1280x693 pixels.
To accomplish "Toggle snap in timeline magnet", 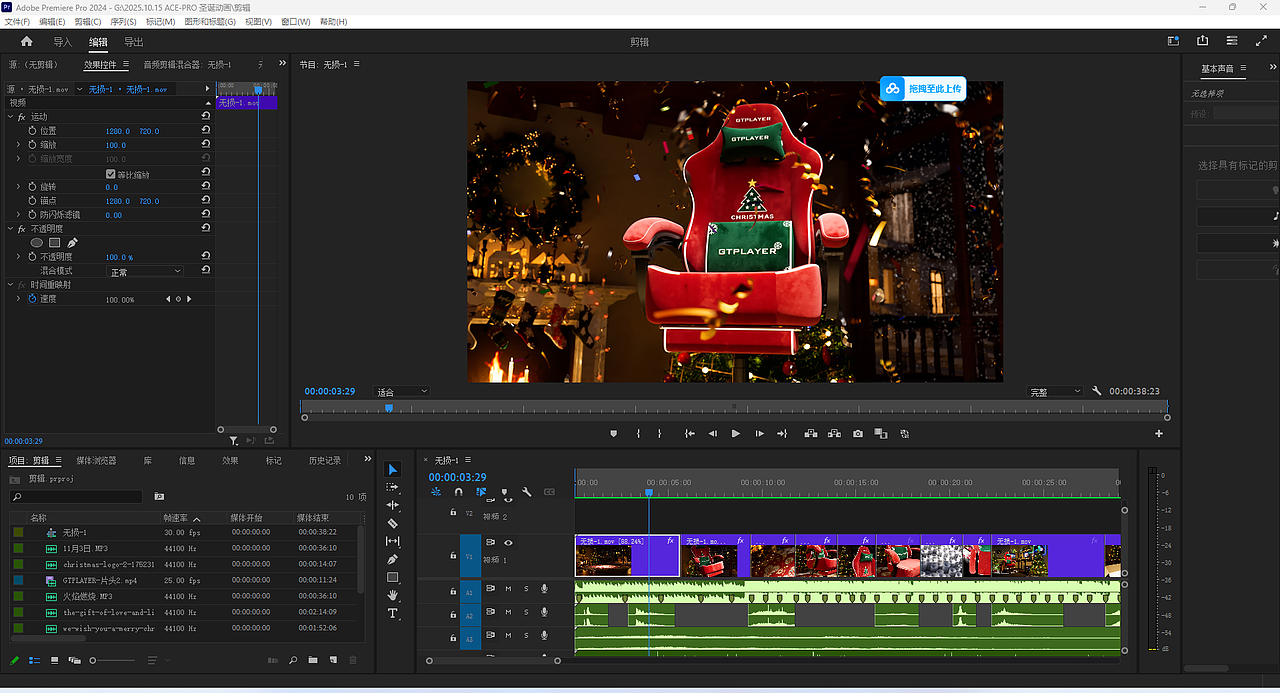I will [459, 492].
